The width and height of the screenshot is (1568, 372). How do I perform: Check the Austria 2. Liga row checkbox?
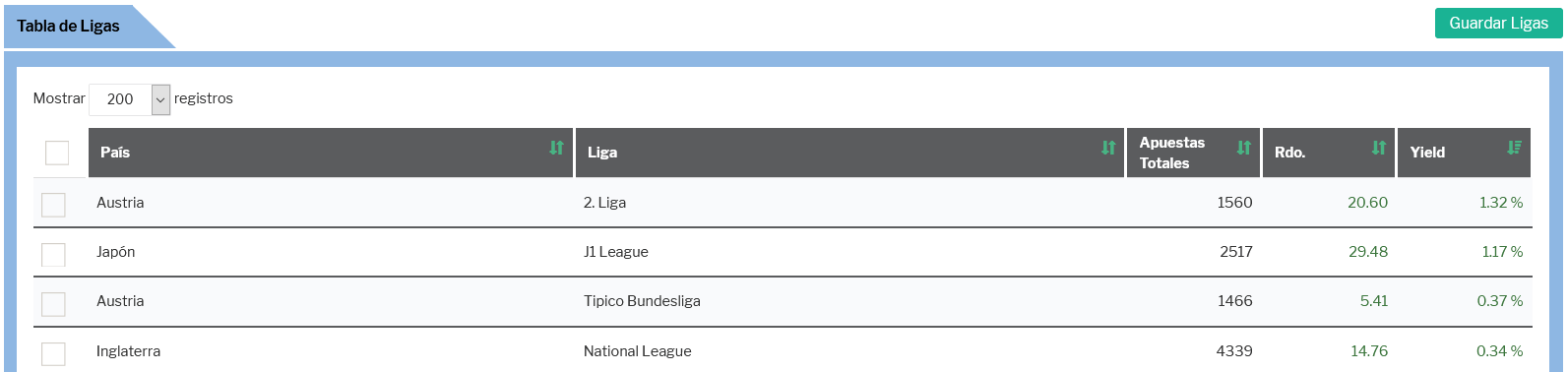pos(53,205)
